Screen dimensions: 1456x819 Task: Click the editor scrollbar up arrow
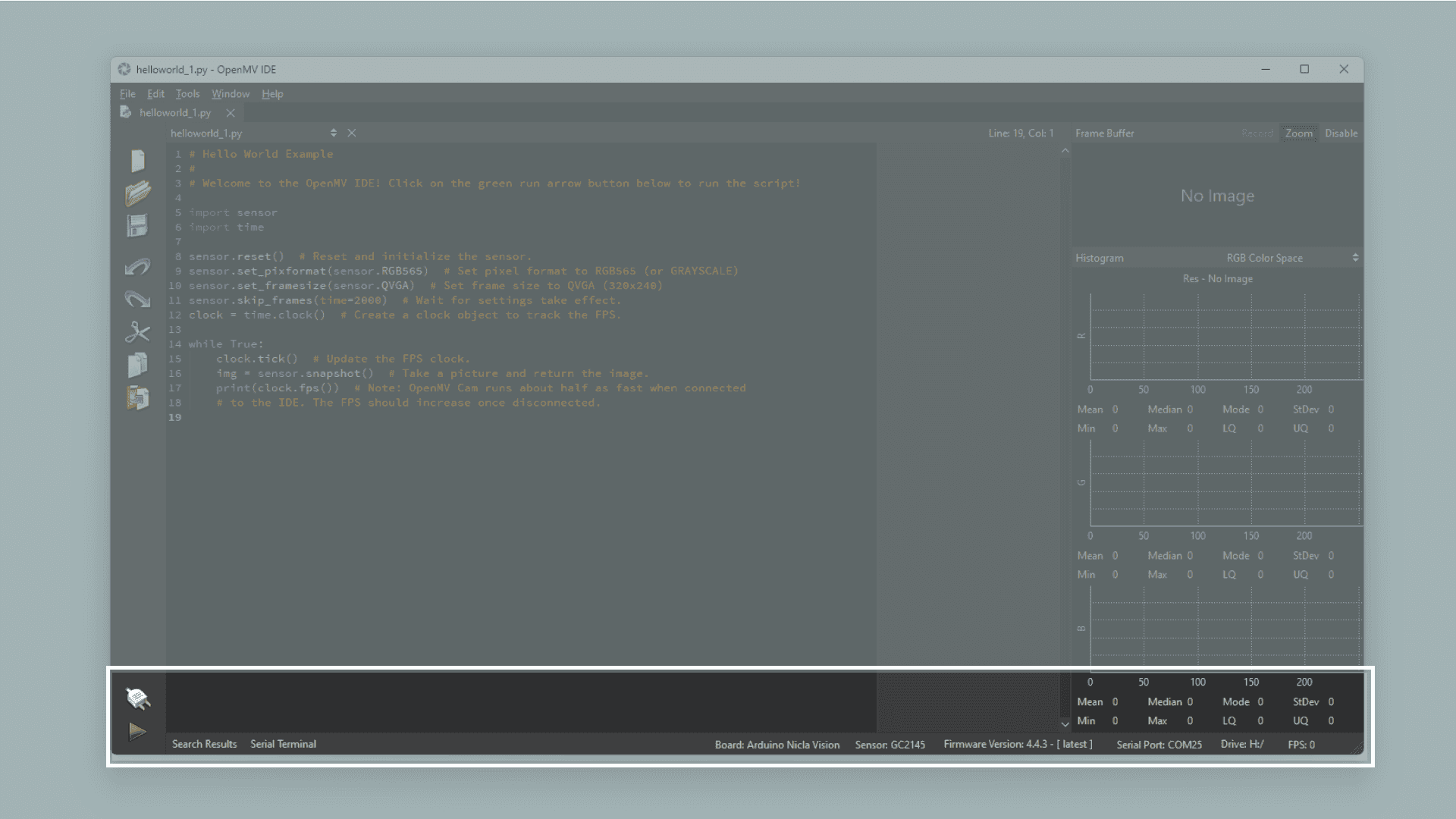tap(1065, 152)
